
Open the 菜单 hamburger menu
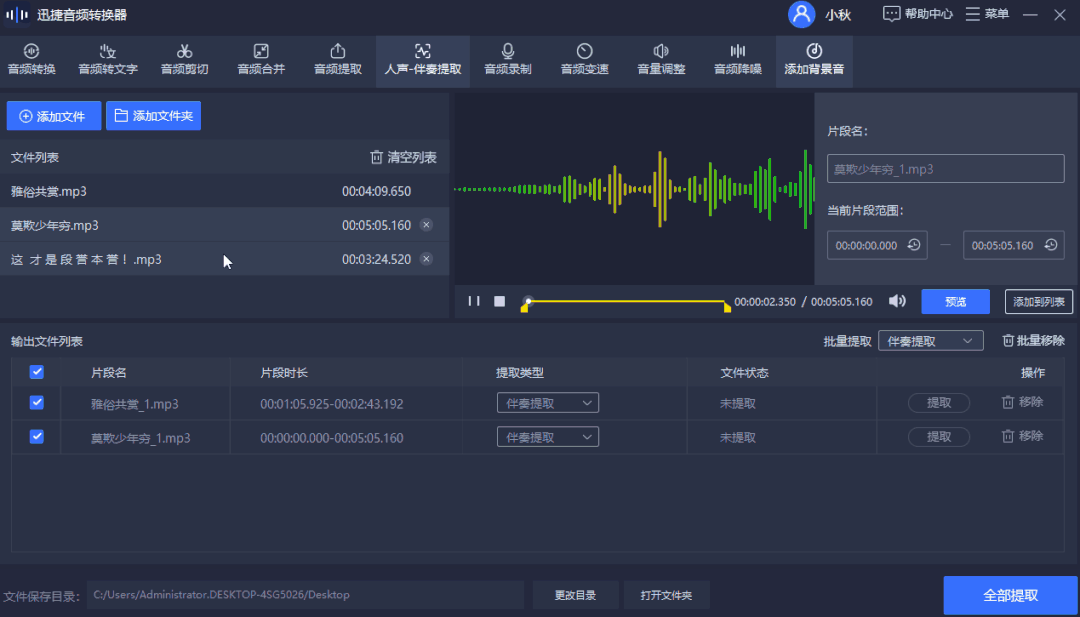(988, 14)
